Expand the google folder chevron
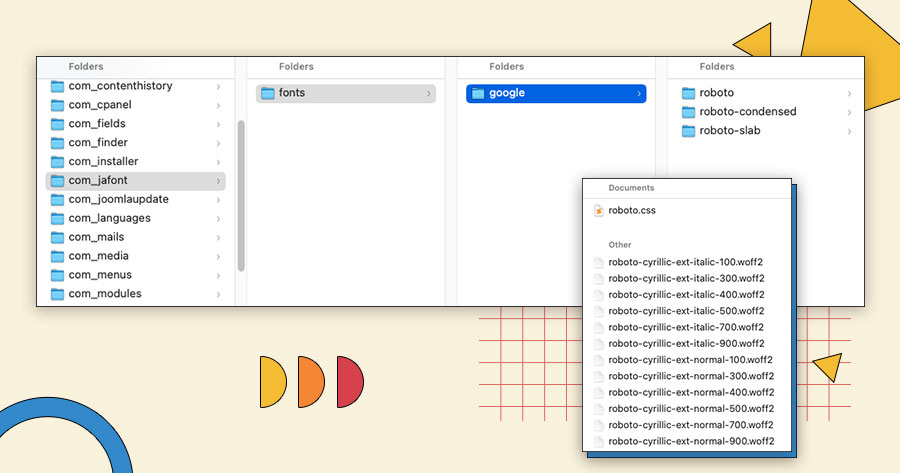The width and height of the screenshot is (900, 473). point(639,94)
